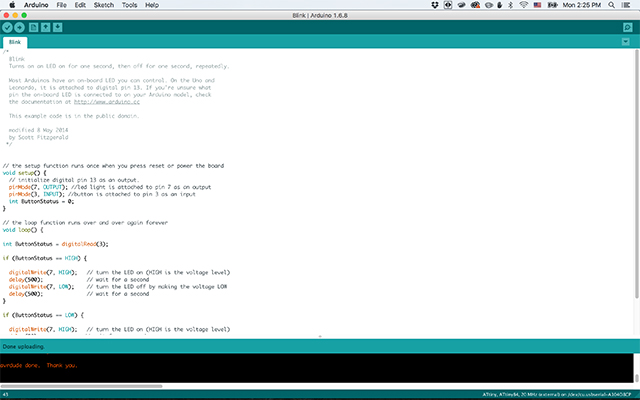Image resolution: width=640 pixels, height=400 pixels.
Task: Follow the http://www.arduino.cc link
Action: (x=107, y=102)
